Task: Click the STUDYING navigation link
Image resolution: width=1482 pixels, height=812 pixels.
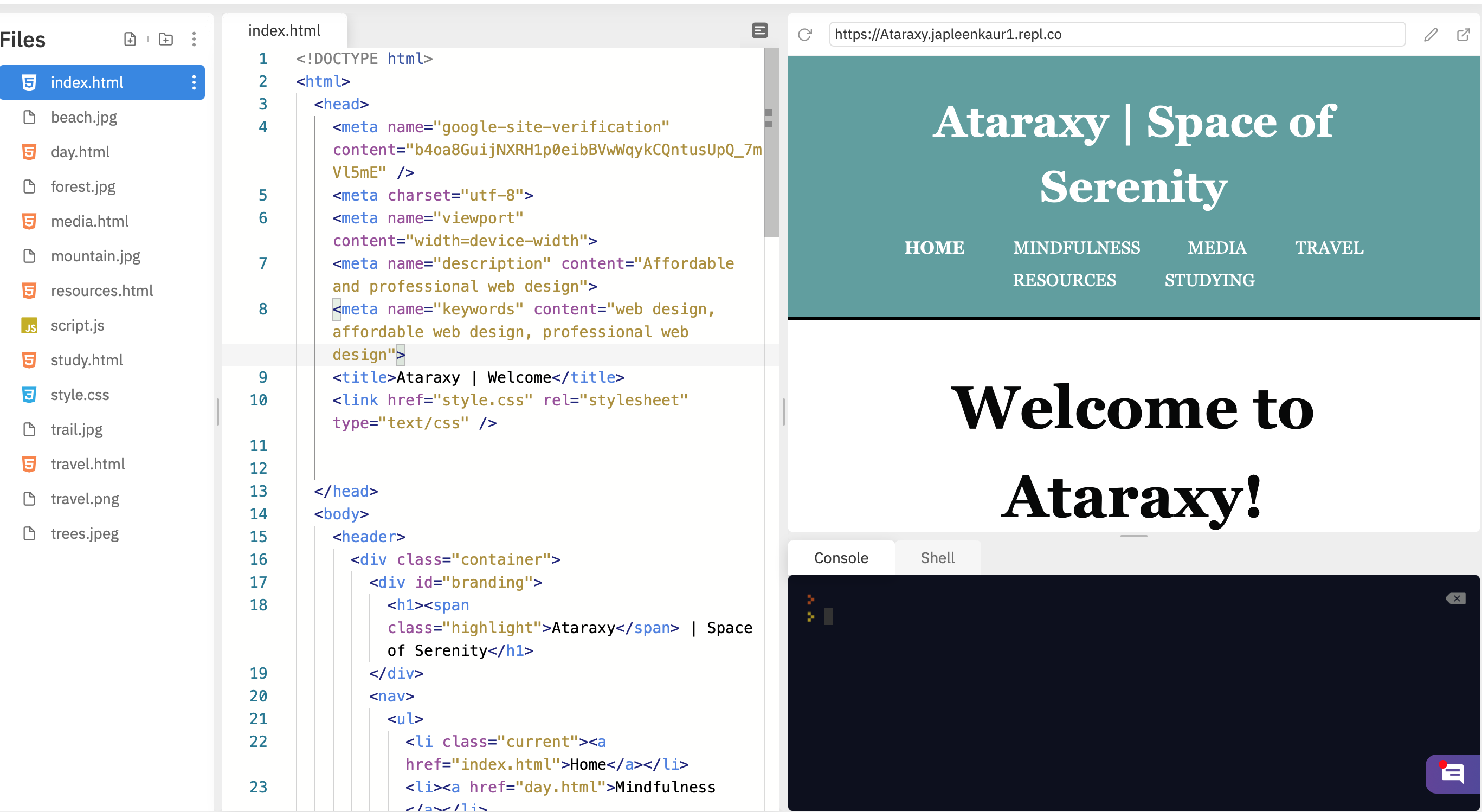Action: click(x=1209, y=280)
